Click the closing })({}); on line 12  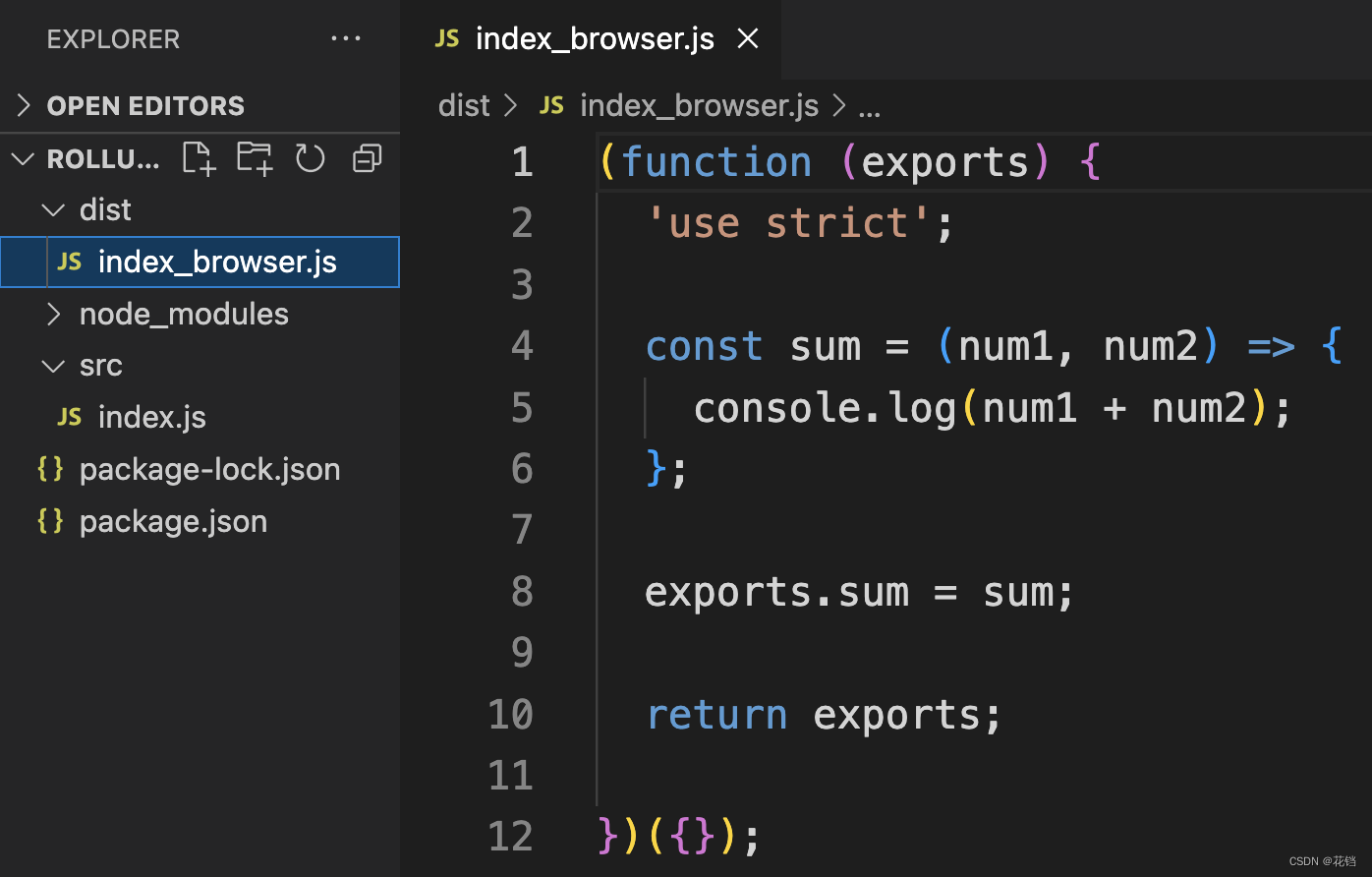coord(680,837)
